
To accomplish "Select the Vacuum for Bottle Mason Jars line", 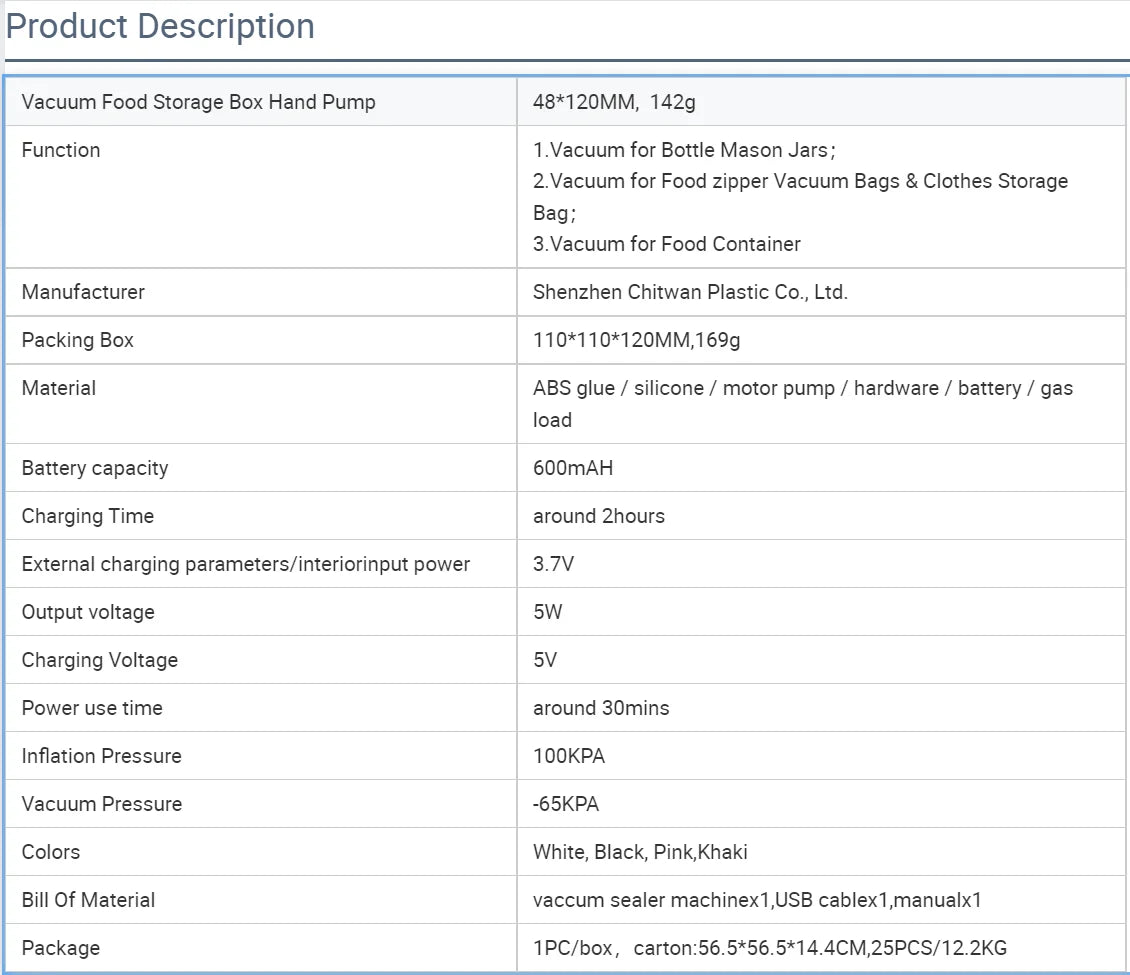I will [683, 150].
